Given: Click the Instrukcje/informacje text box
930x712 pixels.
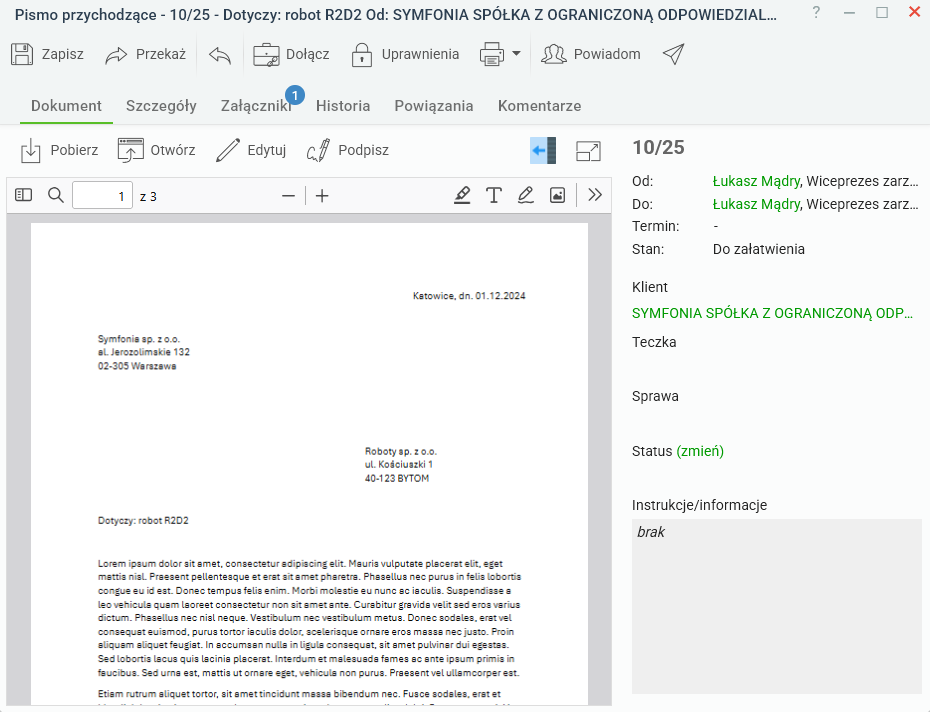Looking at the screenshot, I should (x=776, y=606).
